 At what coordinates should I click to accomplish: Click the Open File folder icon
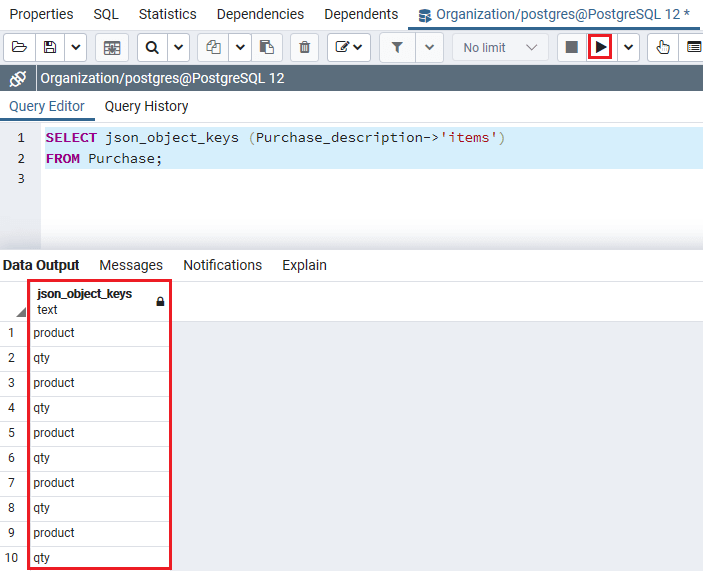(19, 47)
